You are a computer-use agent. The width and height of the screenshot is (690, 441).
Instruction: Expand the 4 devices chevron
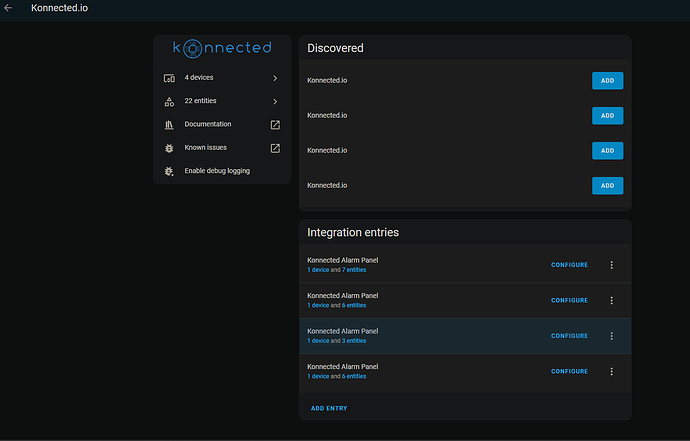click(275, 78)
